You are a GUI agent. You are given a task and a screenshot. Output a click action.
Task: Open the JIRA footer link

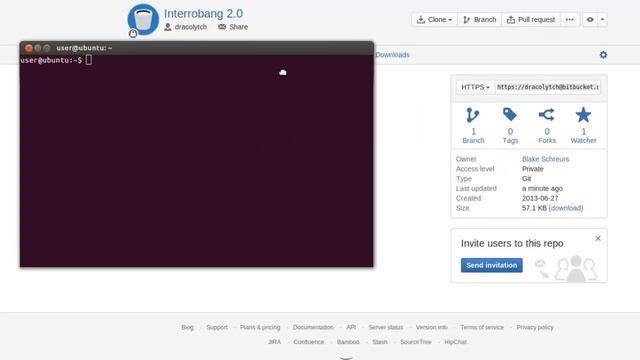pyautogui.click(x=274, y=342)
